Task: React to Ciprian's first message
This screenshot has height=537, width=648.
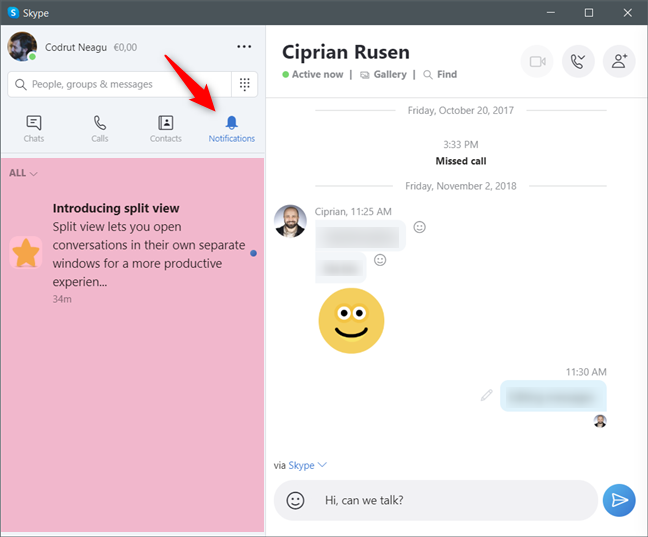Action: (x=419, y=227)
